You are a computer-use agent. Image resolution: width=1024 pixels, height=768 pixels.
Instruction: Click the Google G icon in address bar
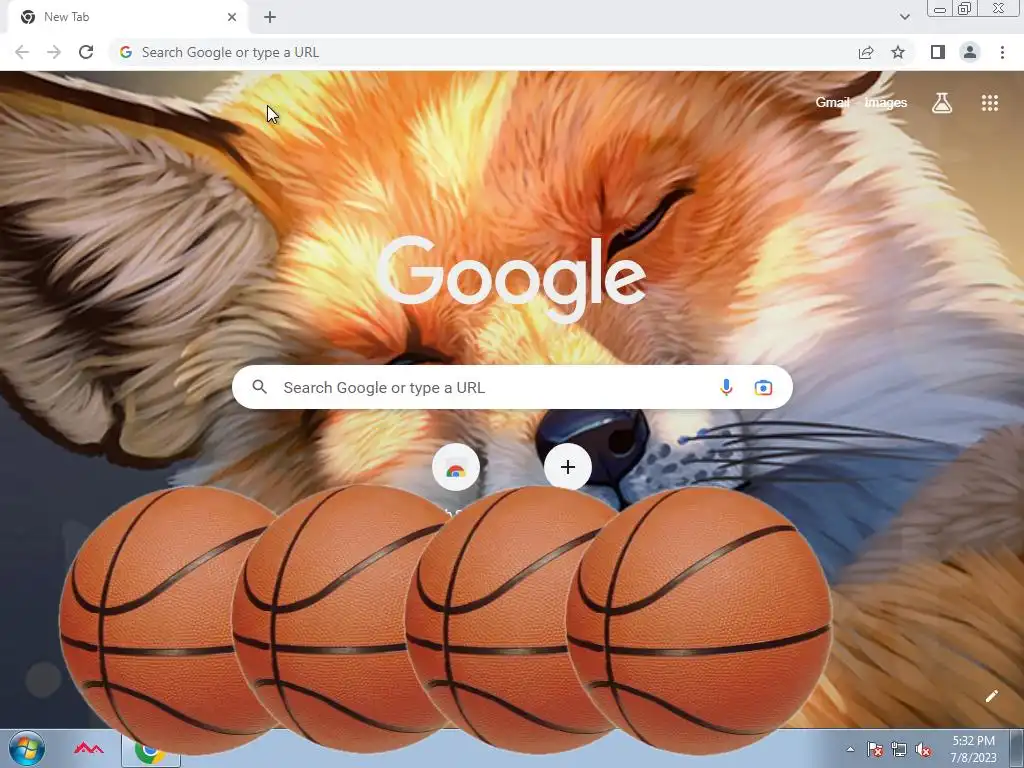pos(126,52)
